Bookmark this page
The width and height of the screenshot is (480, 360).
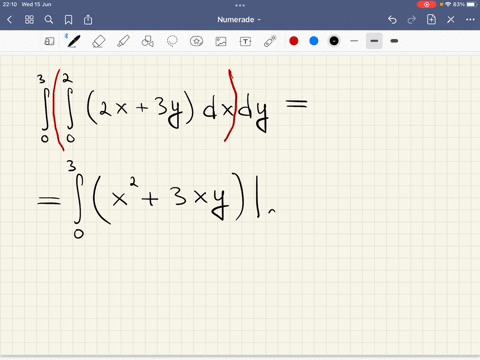(68, 20)
